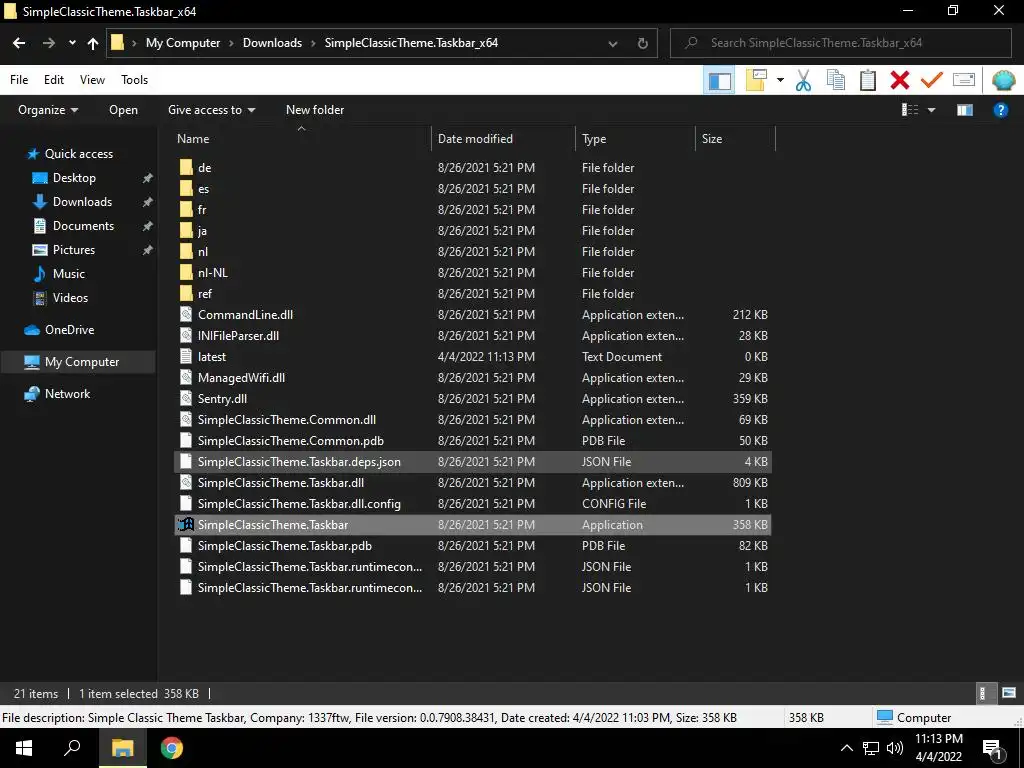Open the folder options dropdown arrow
The width and height of the screenshot is (1024, 768).
pos(780,80)
